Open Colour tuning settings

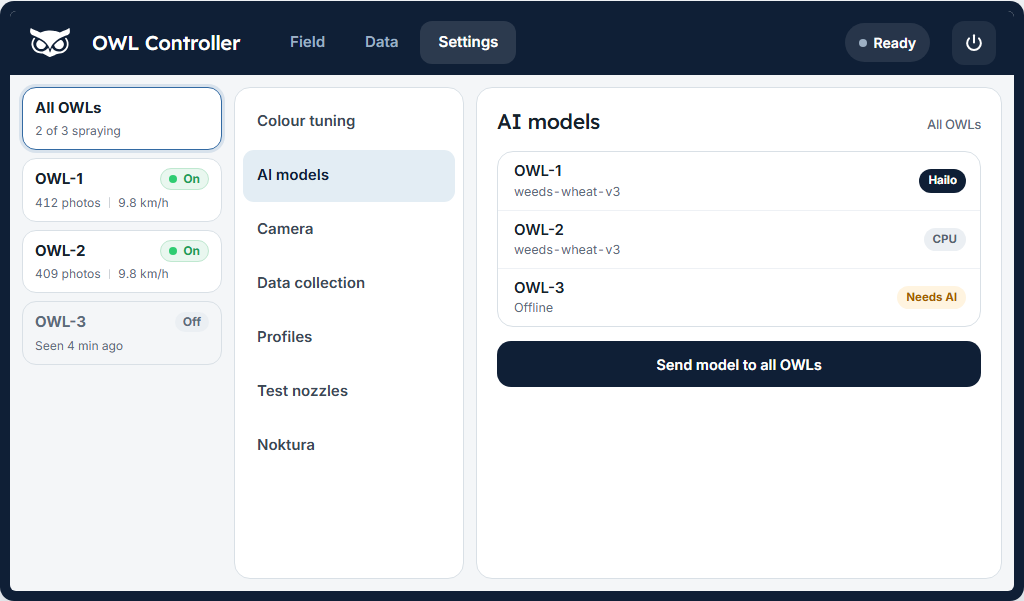click(349, 121)
